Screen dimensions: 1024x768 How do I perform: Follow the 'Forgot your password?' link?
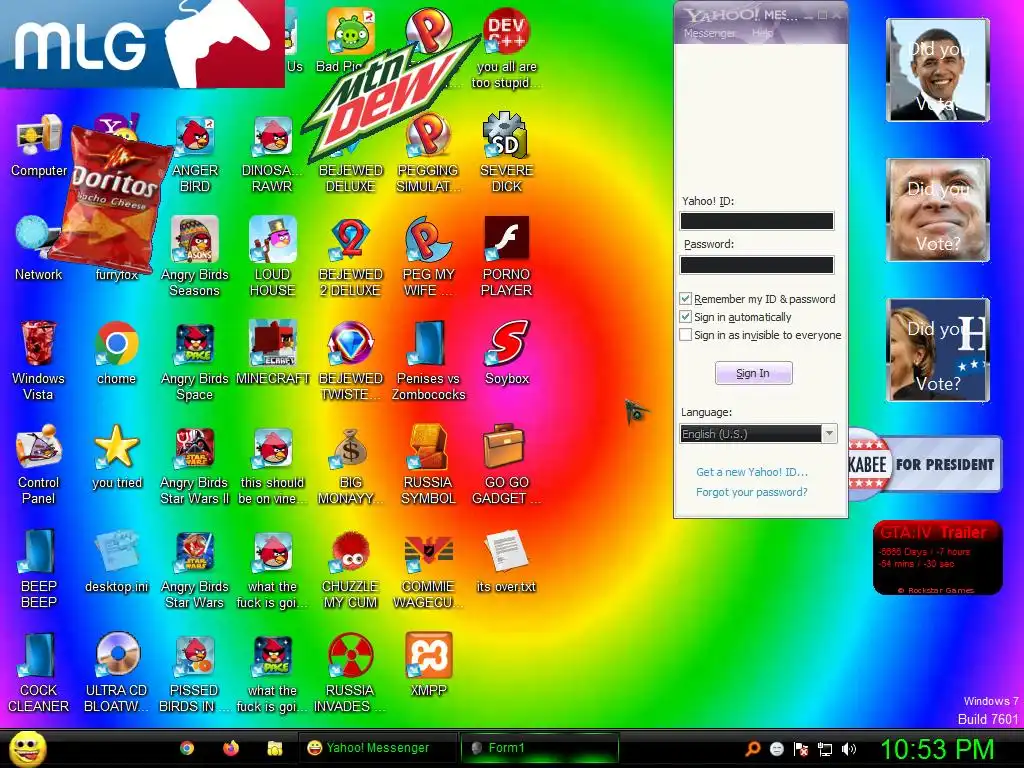pyautogui.click(x=752, y=492)
